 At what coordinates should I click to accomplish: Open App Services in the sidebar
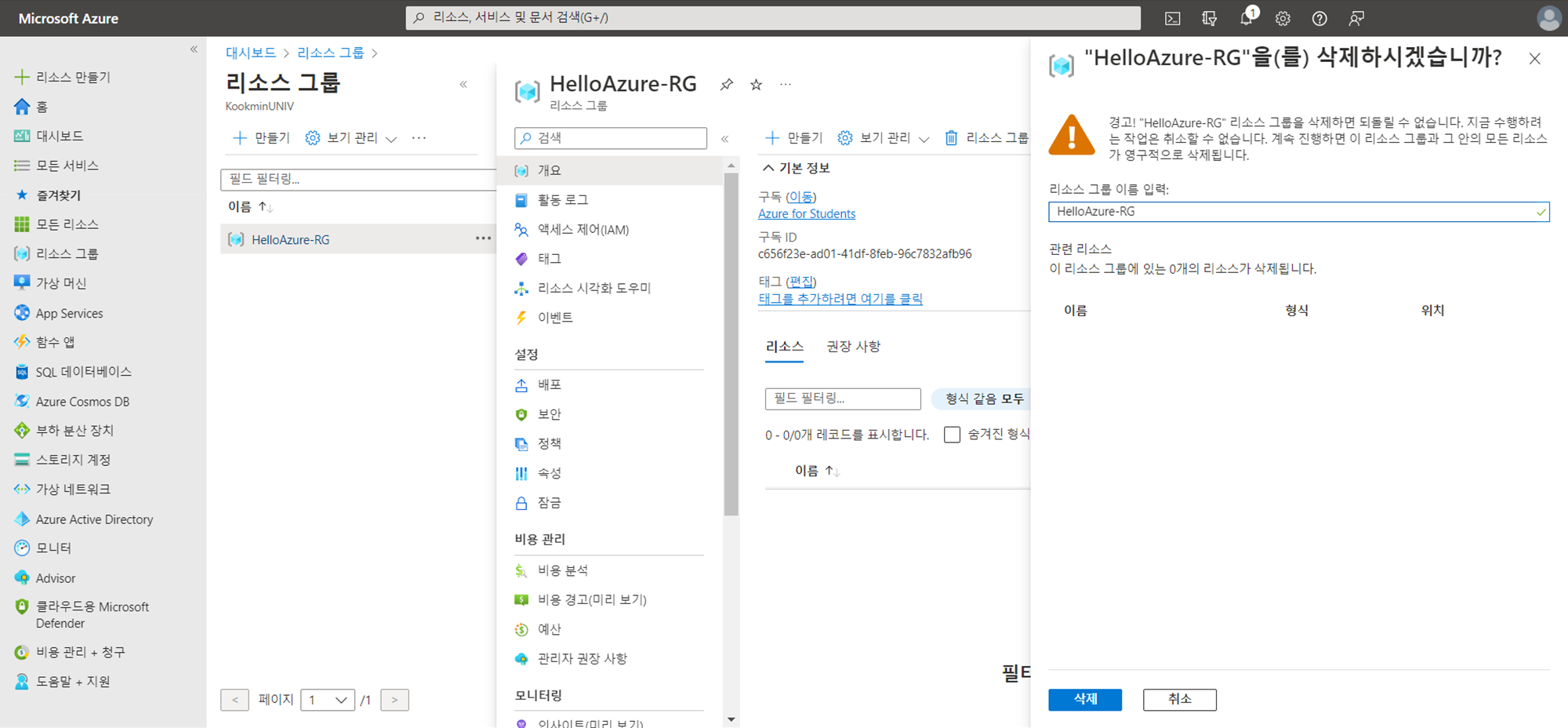[x=59, y=313]
